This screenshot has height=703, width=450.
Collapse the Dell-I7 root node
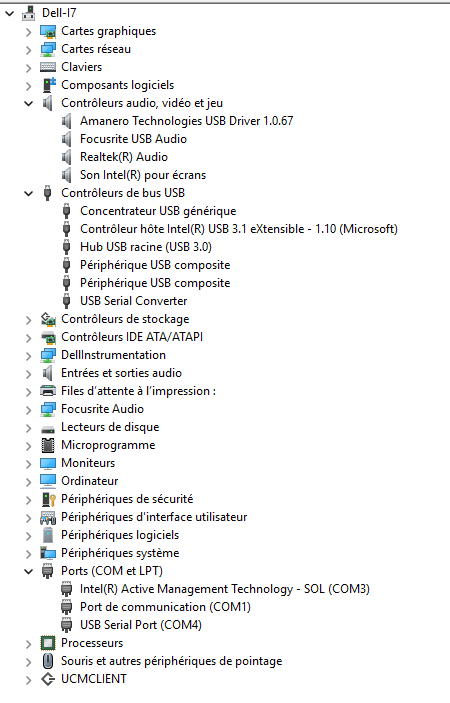pos(9,13)
